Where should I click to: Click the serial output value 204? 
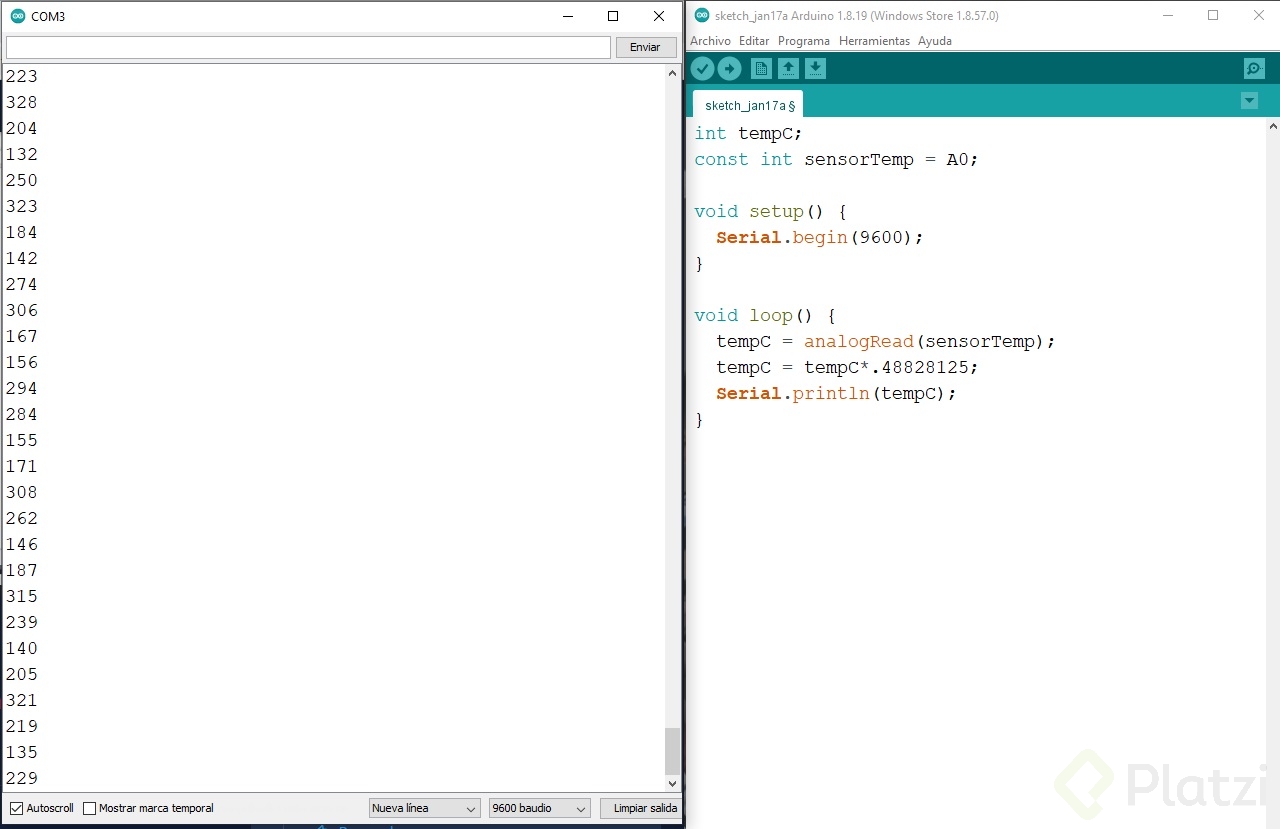pyautogui.click(x=22, y=128)
